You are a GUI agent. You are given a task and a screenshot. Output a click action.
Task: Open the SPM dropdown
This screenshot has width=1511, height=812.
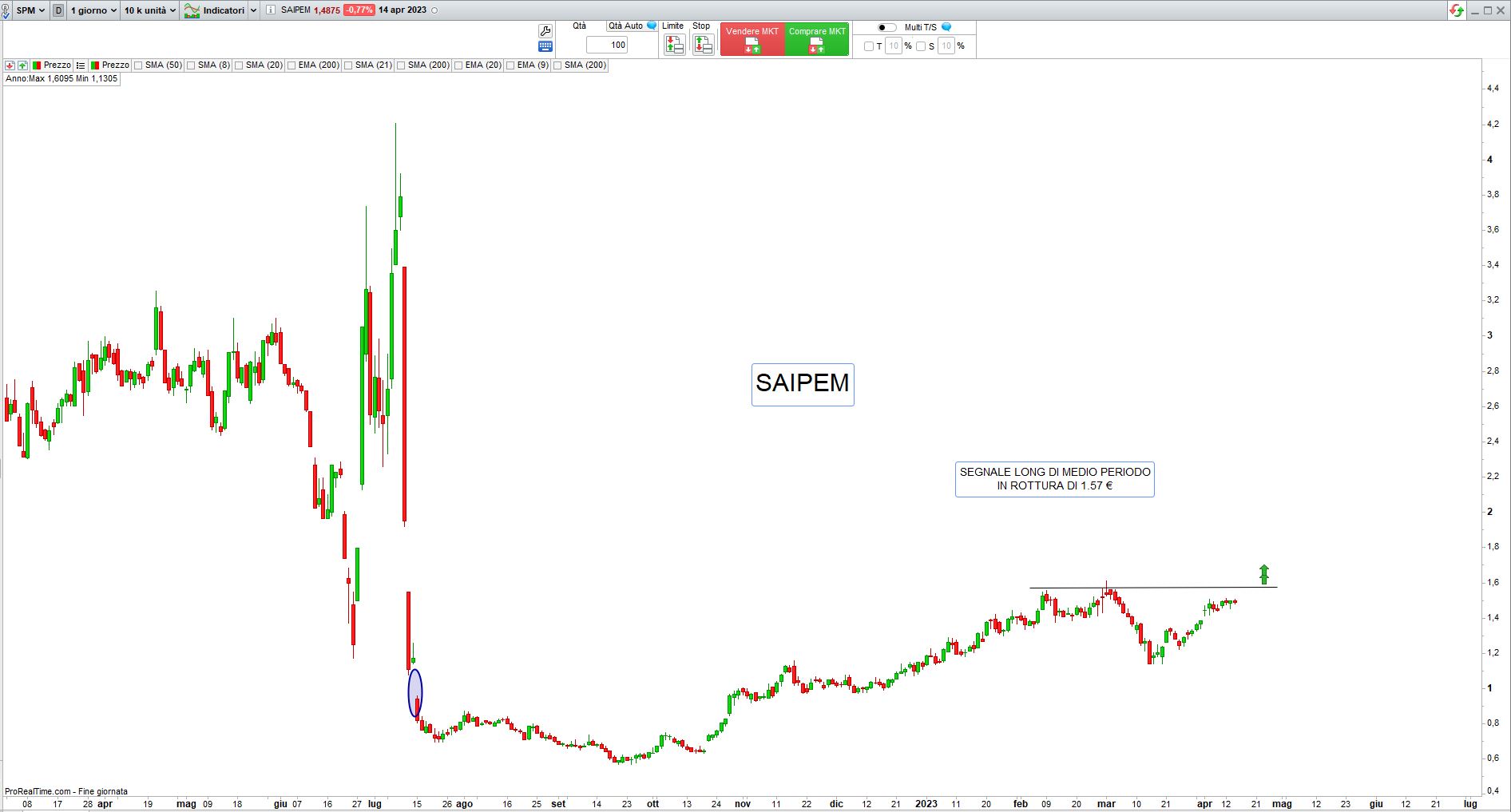tap(31, 10)
